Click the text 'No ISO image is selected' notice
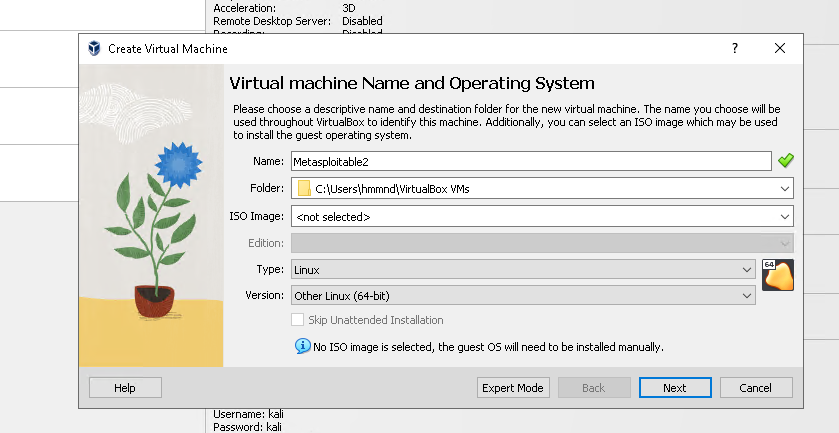Screen dimensions: 839x433 pos(488,347)
